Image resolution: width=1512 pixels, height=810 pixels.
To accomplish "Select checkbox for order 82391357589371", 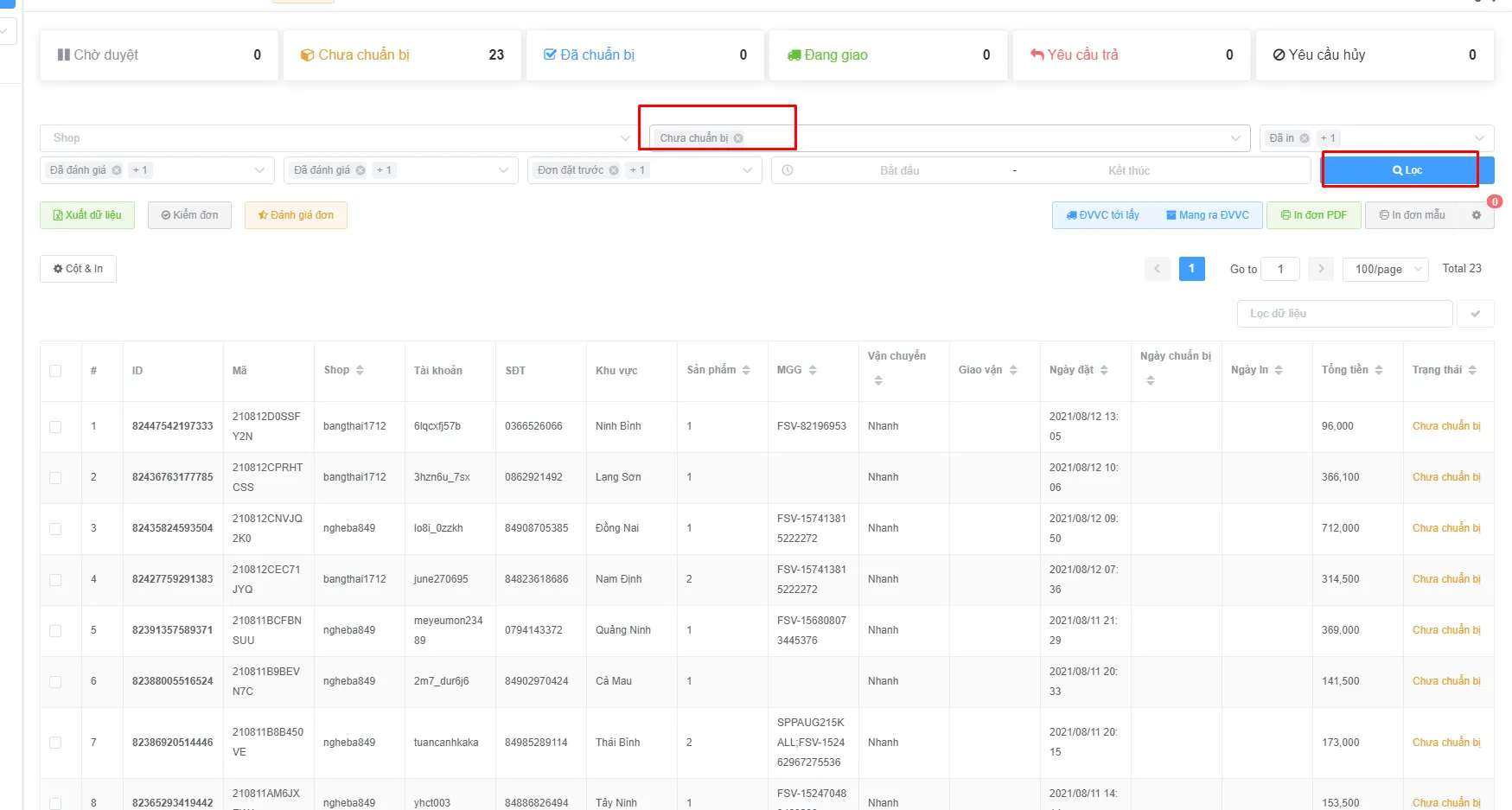I will [x=55, y=631].
